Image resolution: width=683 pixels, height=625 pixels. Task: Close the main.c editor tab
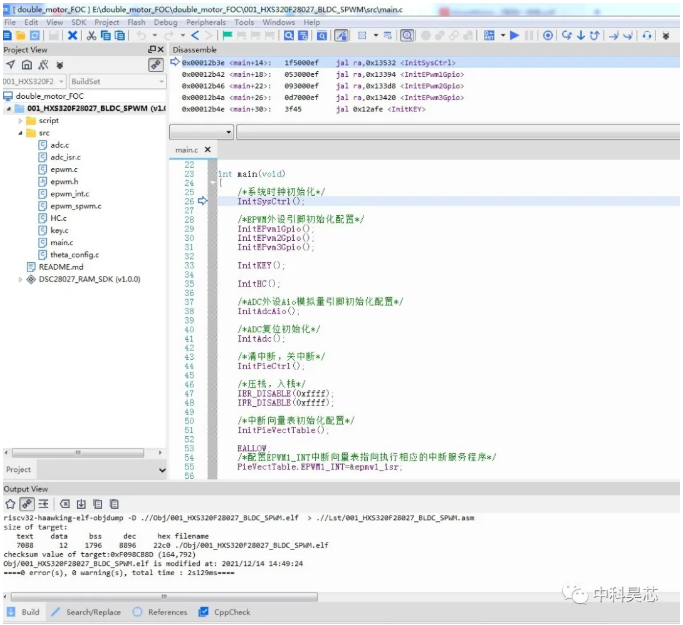click(208, 149)
